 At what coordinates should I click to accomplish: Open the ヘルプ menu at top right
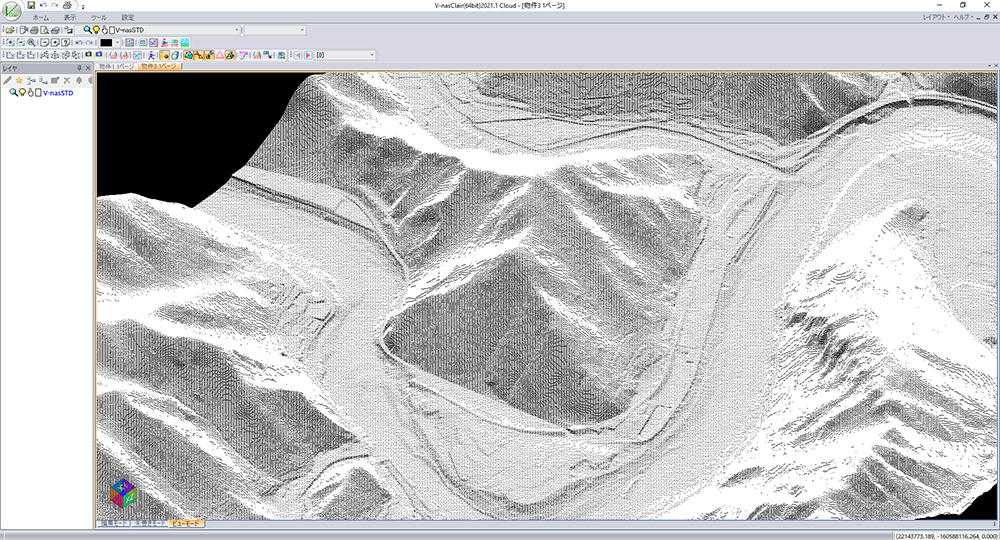click(963, 17)
